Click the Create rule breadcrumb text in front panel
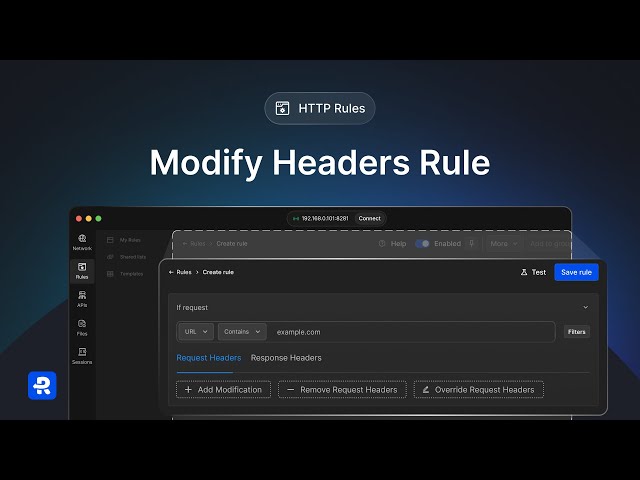The height and width of the screenshot is (480, 640). pyautogui.click(x=218, y=272)
